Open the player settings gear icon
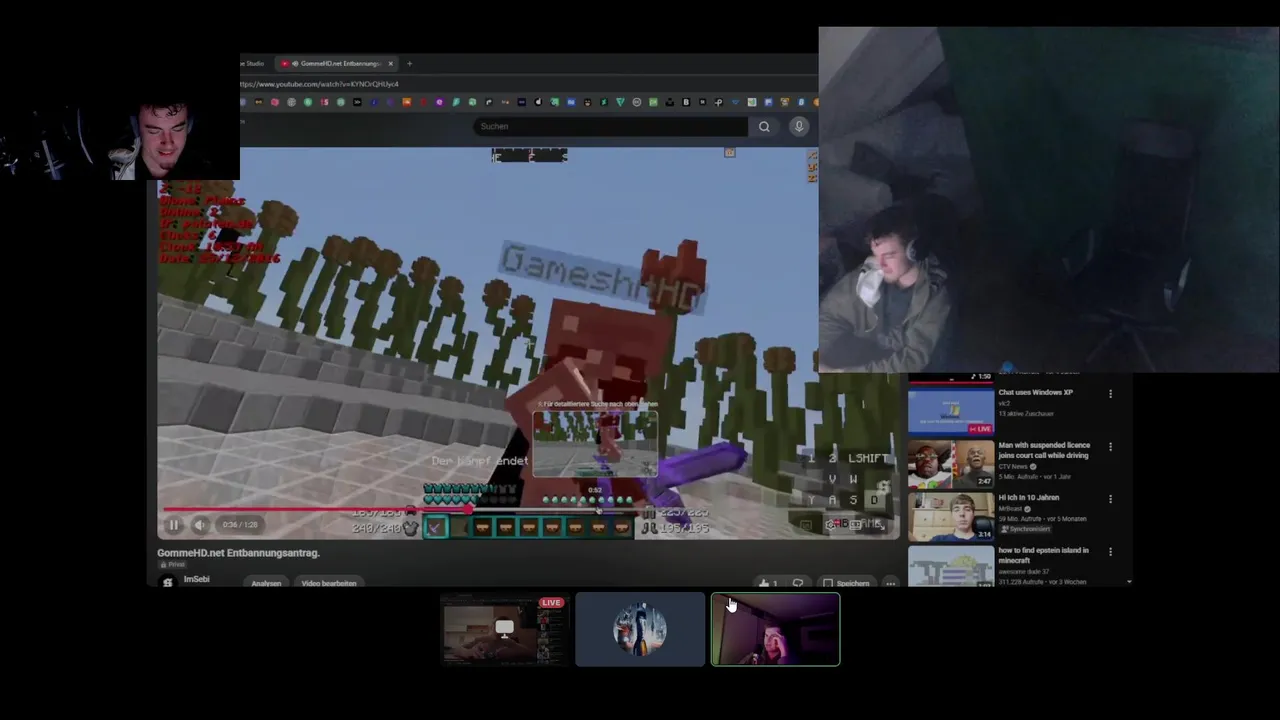The image size is (1280, 720). coord(830,524)
